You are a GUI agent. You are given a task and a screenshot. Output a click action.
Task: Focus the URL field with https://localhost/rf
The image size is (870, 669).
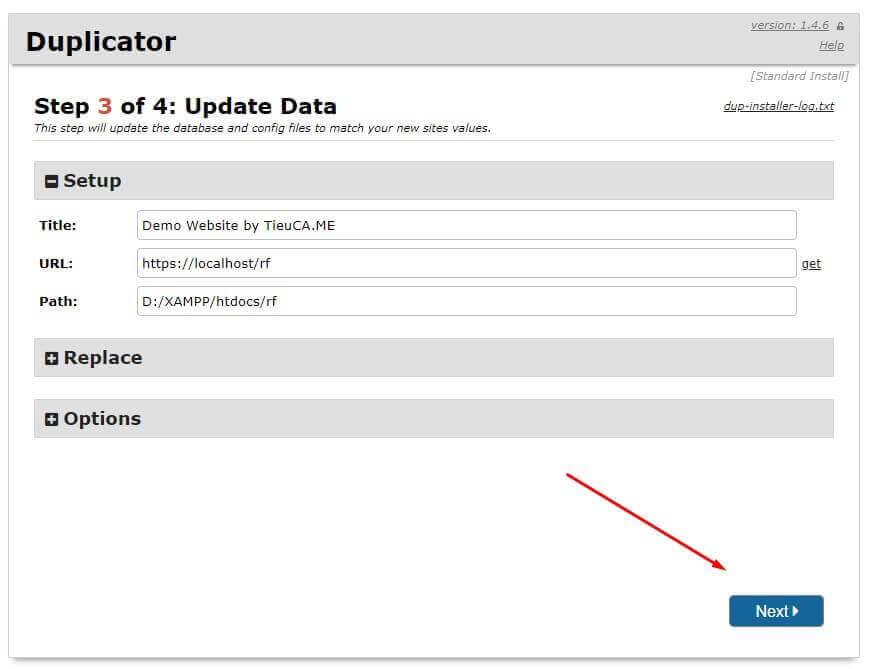click(x=467, y=263)
